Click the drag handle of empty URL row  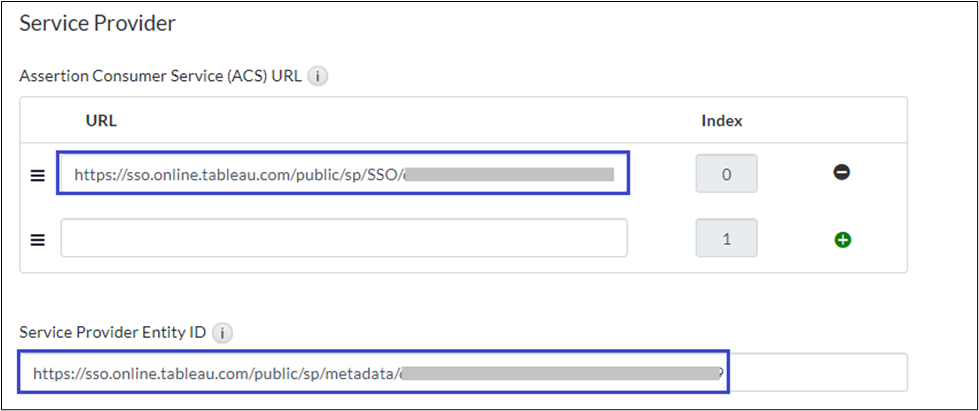coord(37,239)
